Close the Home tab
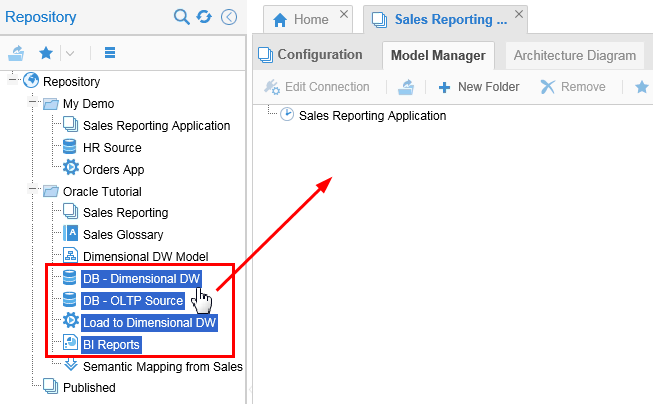The width and height of the screenshot is (653, 404). [344, 14]
